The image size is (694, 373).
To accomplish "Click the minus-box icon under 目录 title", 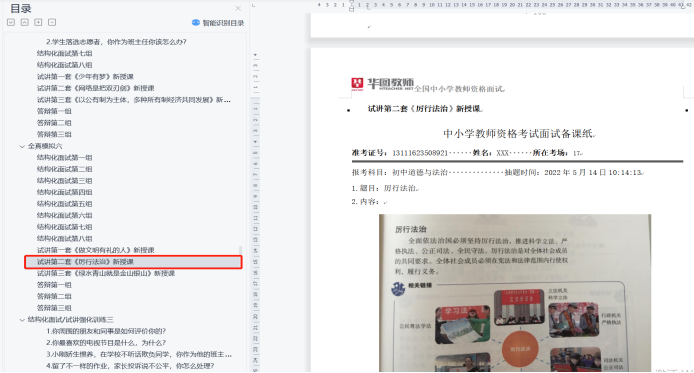I will [x=52, y=22].
